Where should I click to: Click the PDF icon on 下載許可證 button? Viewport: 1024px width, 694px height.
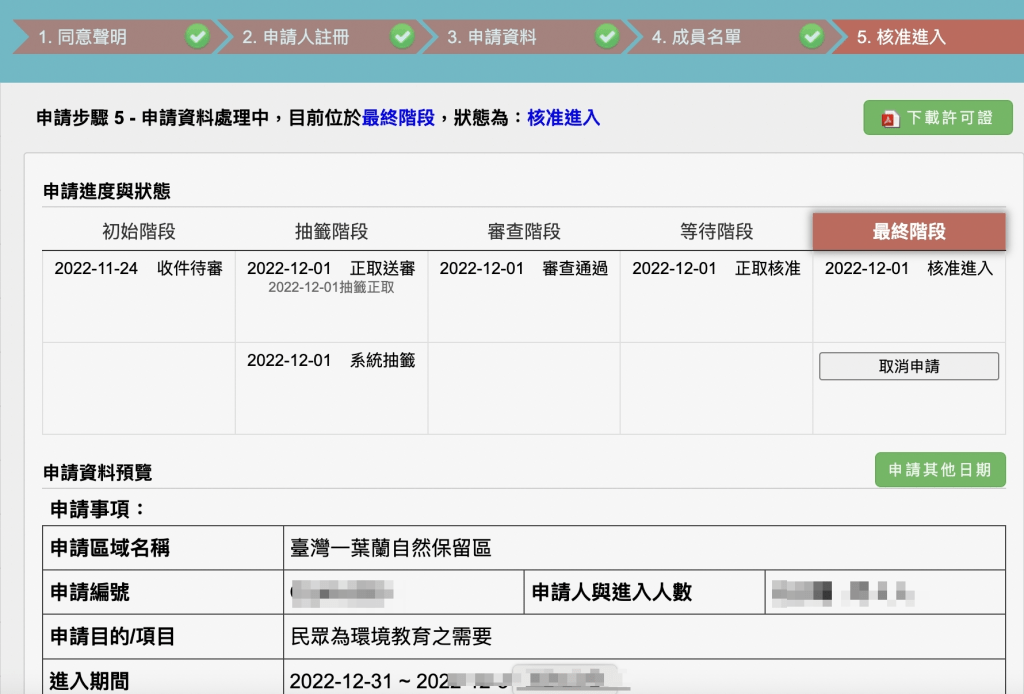889,118
